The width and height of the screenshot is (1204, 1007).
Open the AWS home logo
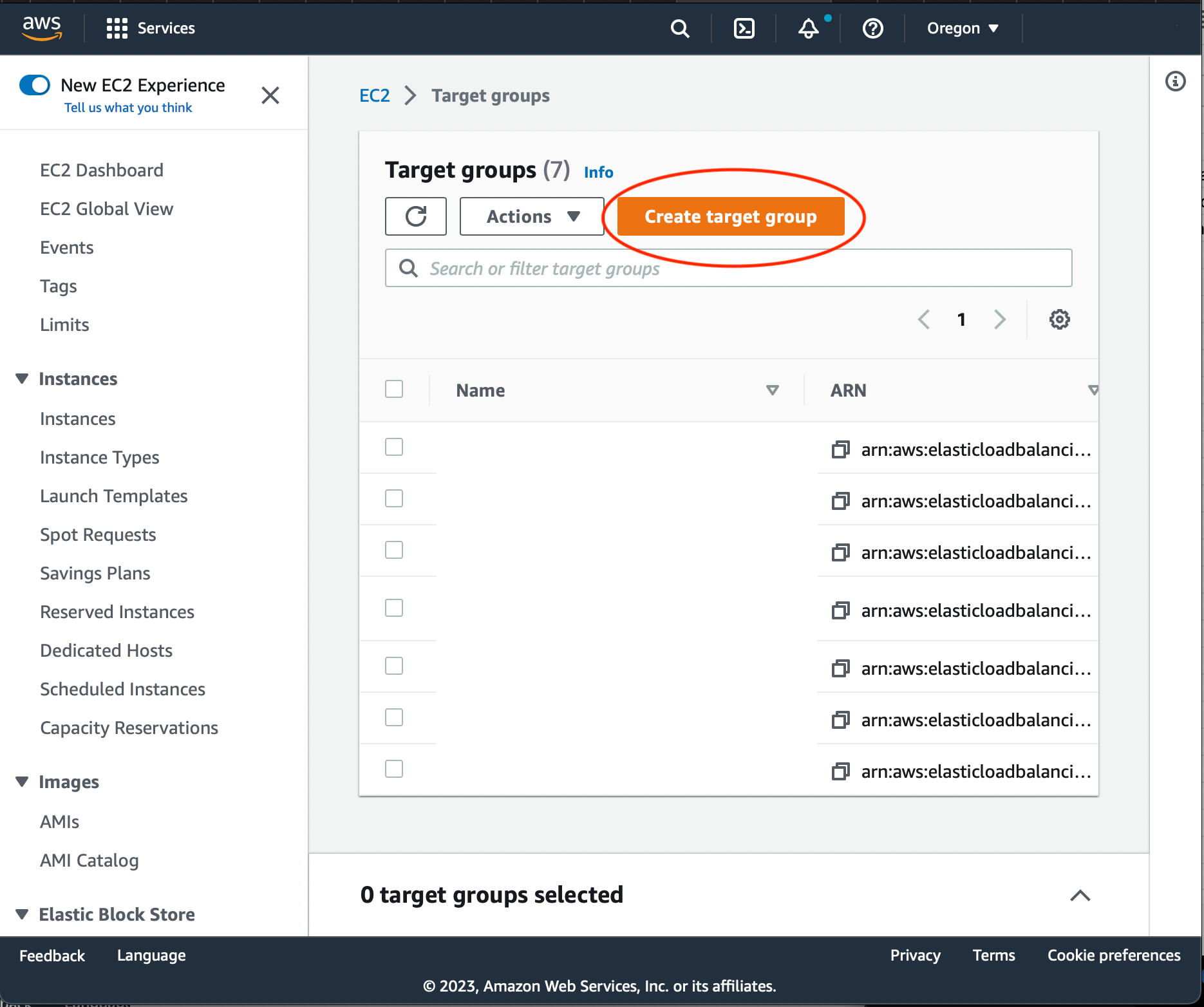point(42,28)
